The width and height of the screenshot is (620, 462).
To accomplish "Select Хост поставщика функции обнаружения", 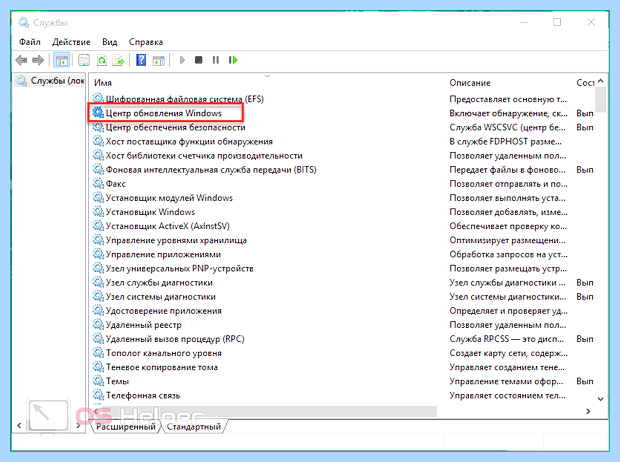I will (189, 141).
